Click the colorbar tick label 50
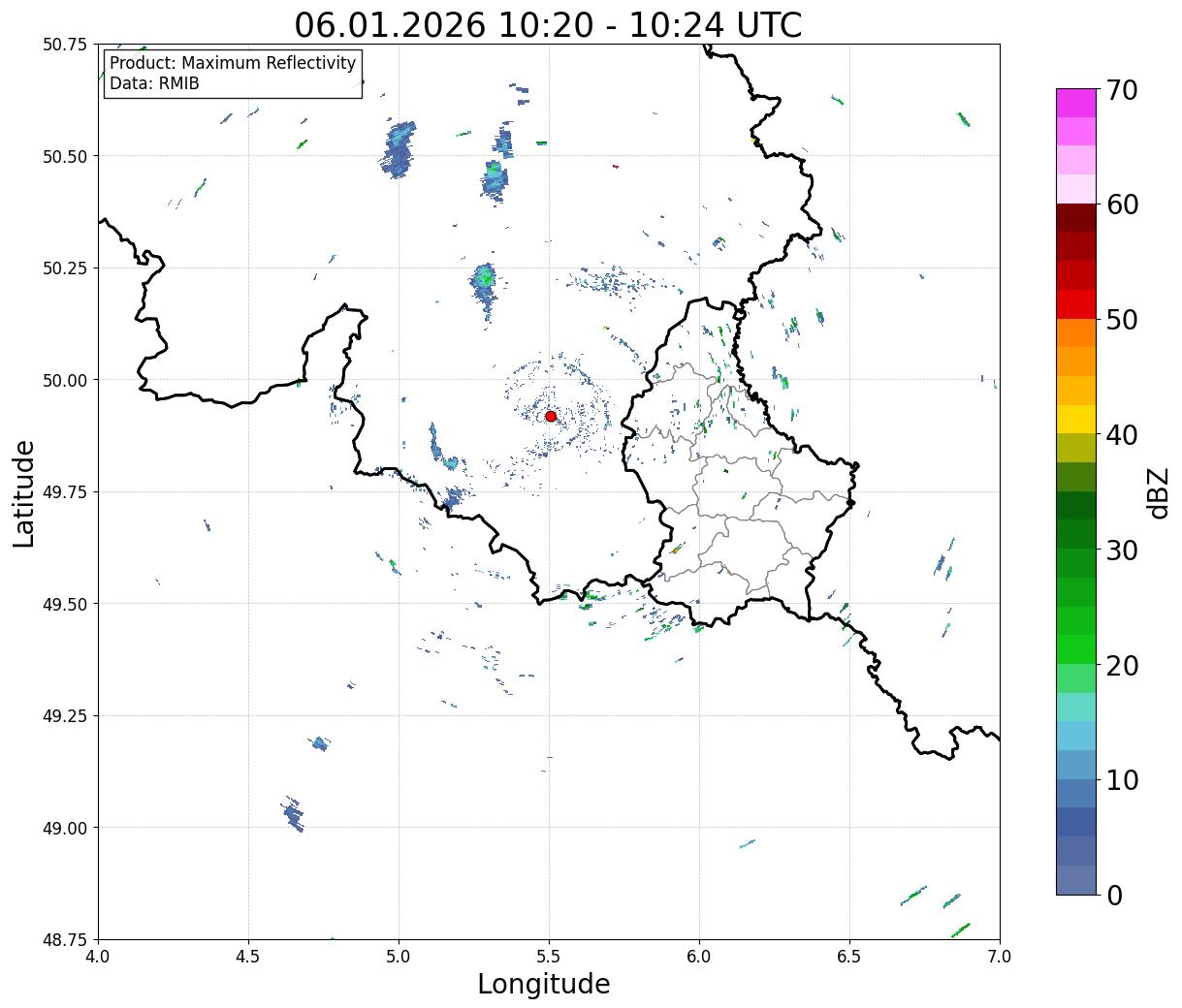 click(x=1122, y=320)
